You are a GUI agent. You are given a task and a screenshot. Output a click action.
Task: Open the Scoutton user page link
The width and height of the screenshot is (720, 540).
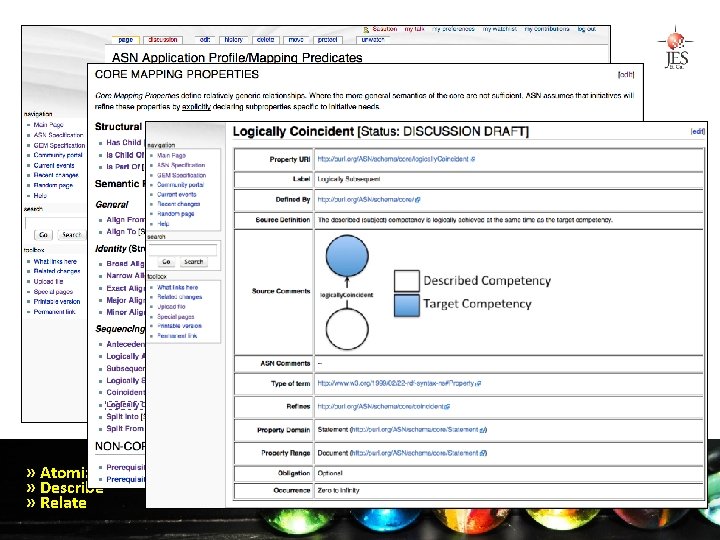click(384, 29)
